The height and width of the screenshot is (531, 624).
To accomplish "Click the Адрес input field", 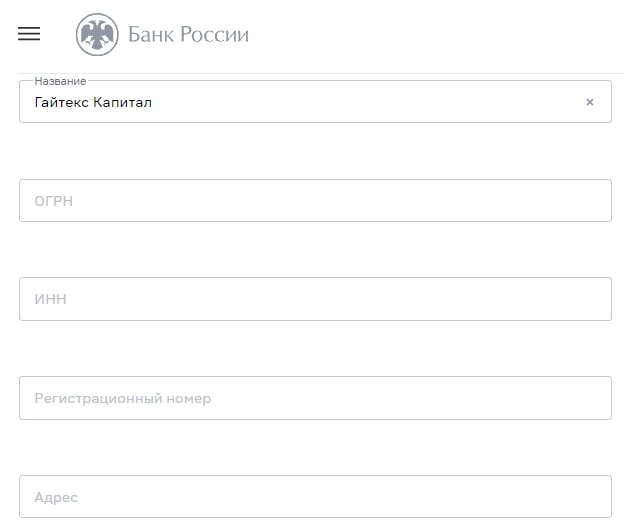I will coord(315,496).
